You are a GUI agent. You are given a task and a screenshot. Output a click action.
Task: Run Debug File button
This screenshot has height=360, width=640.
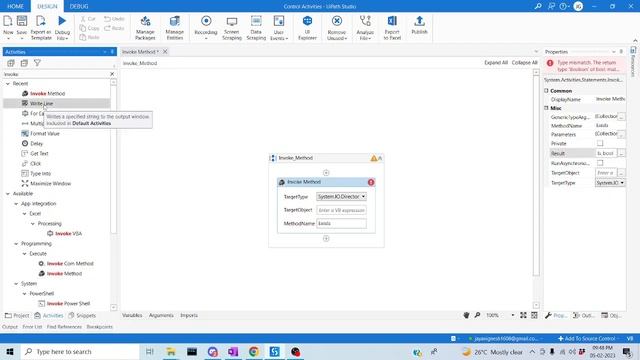coord(62,27)
